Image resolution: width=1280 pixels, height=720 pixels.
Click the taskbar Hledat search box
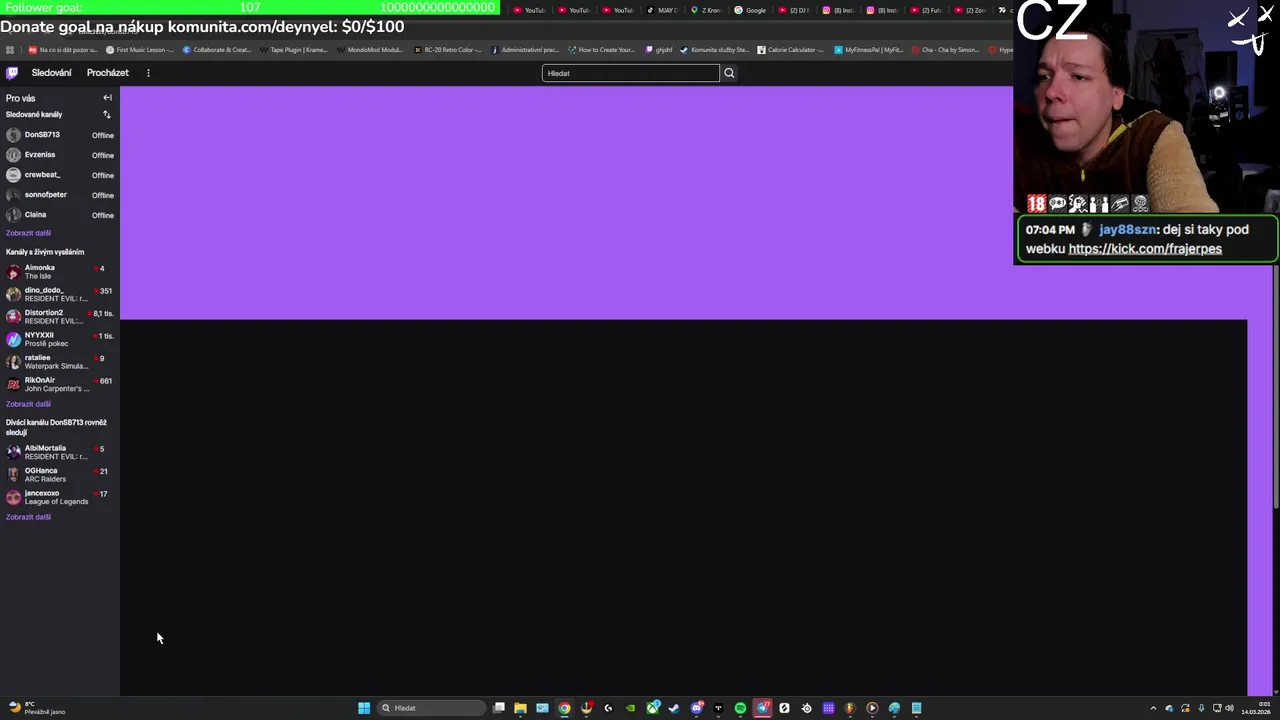click(431, 708)
